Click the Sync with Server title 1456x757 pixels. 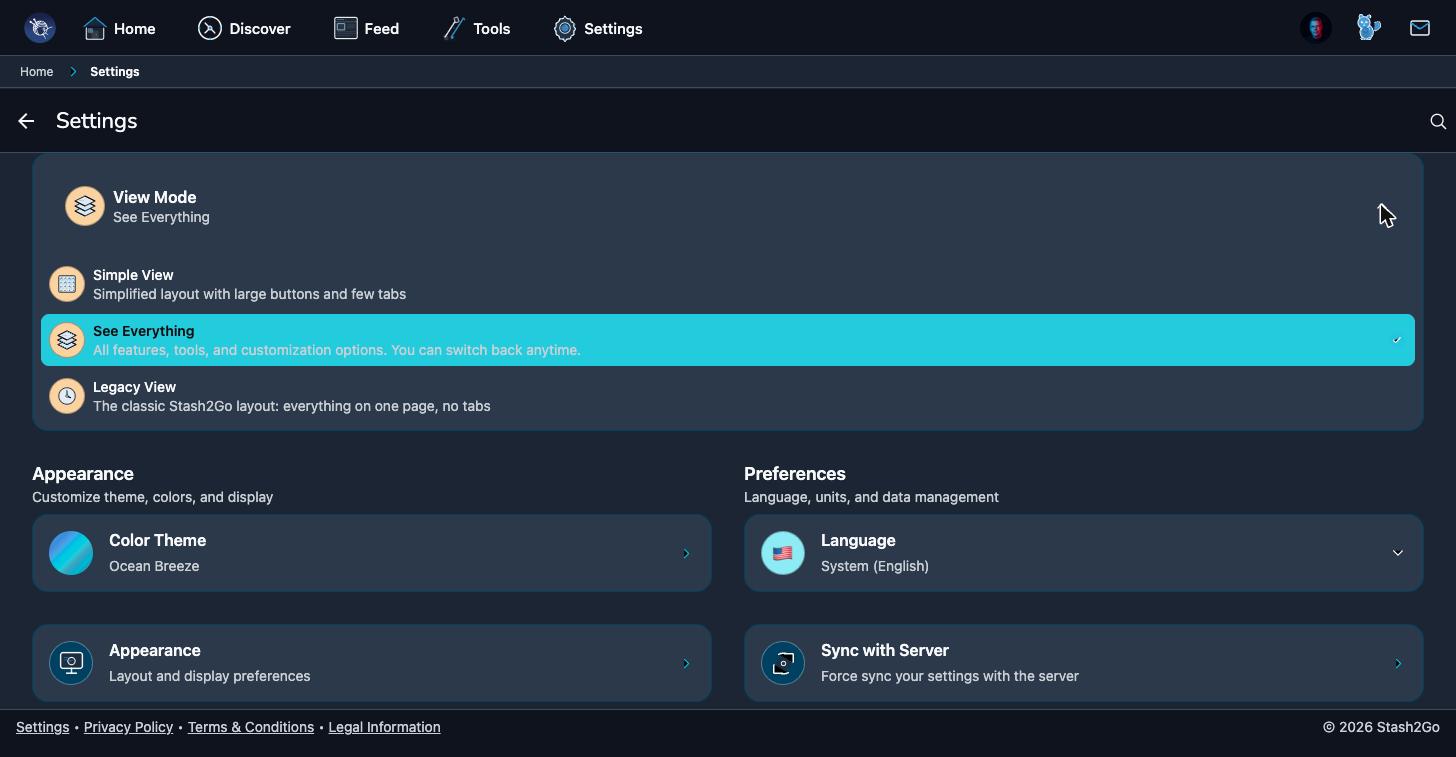[885, 650]
